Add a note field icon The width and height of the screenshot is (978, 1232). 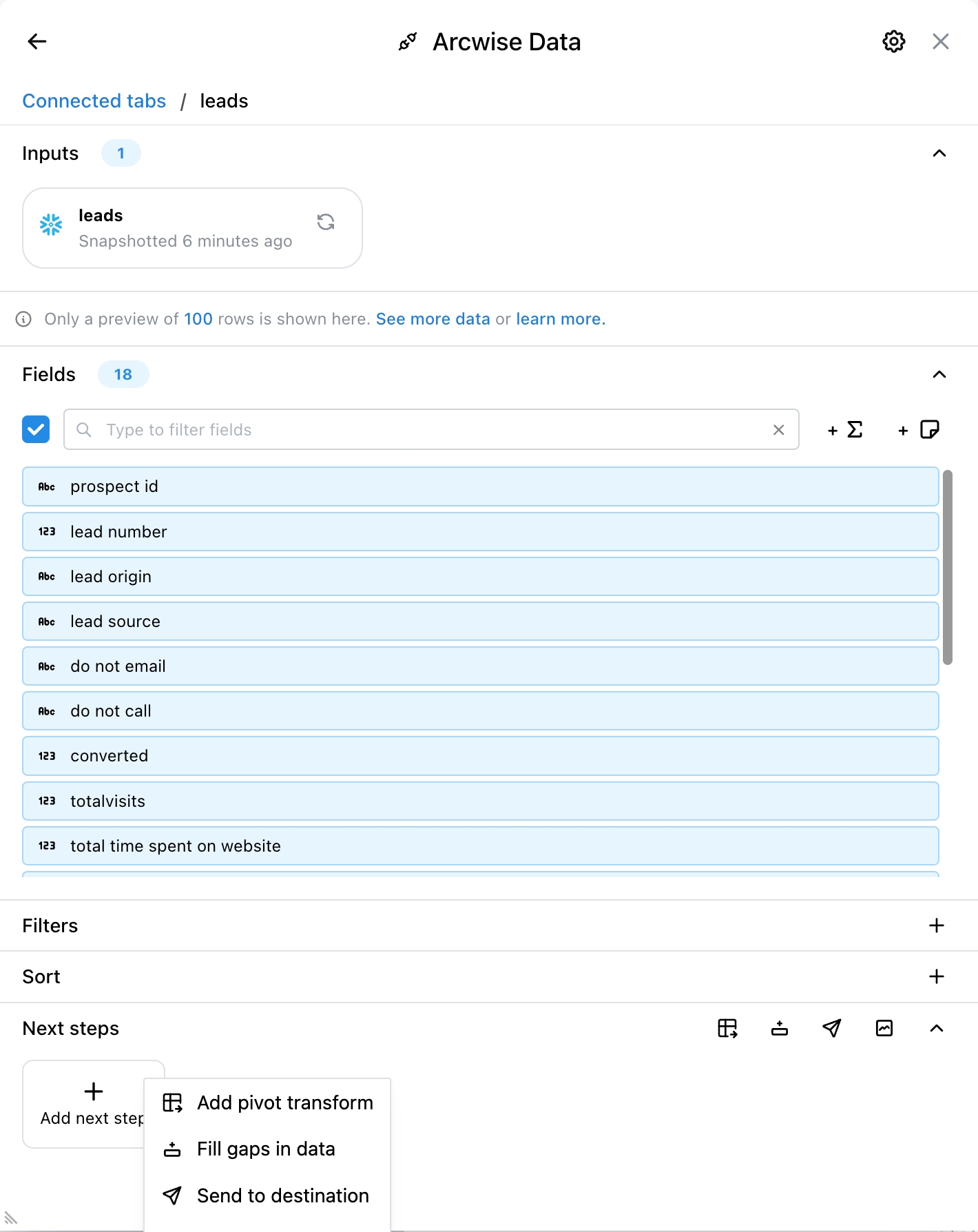point(919,430)
